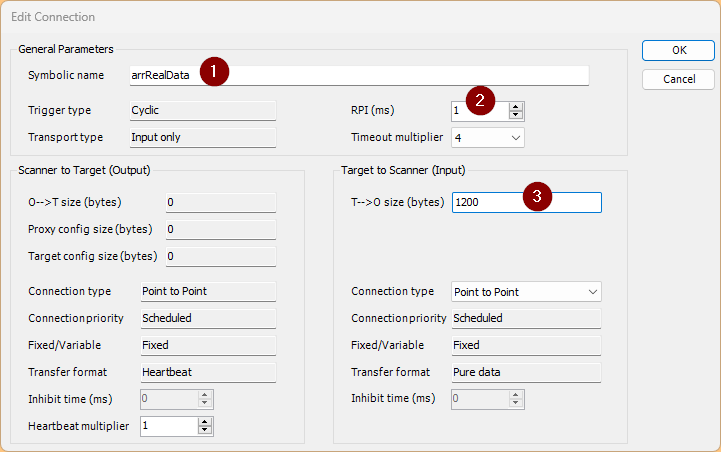
Task: Click Scanner to Target Connection type field
Action: (206, 292)
